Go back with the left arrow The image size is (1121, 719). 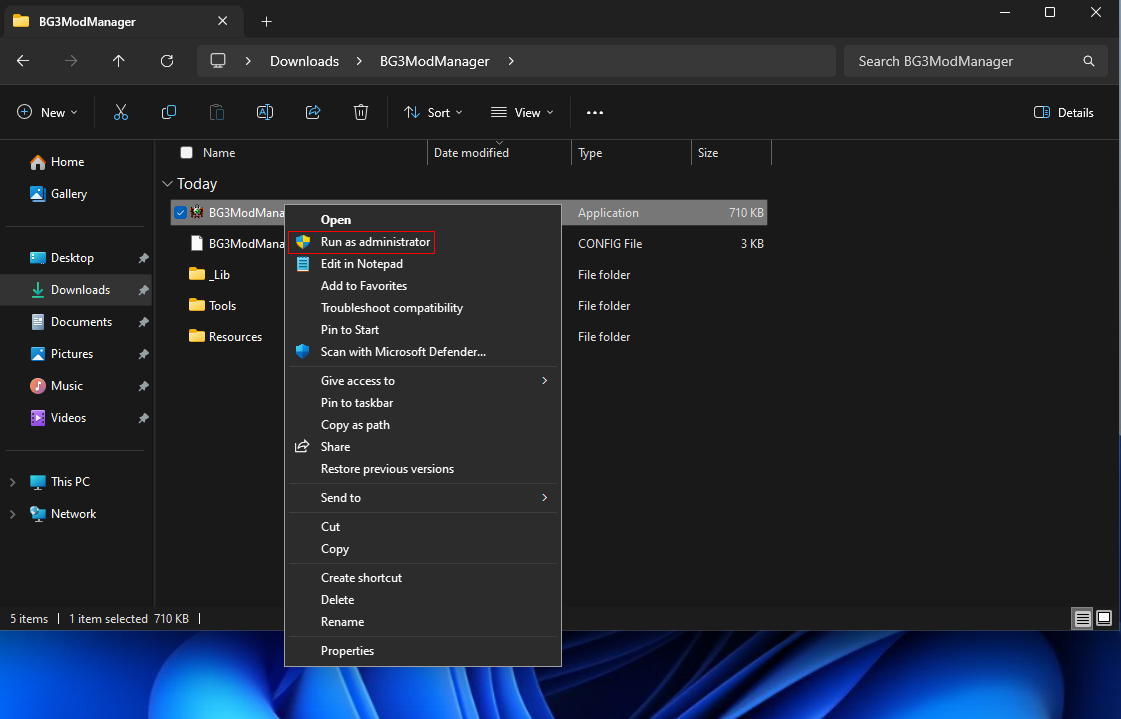tap(23, 61)
